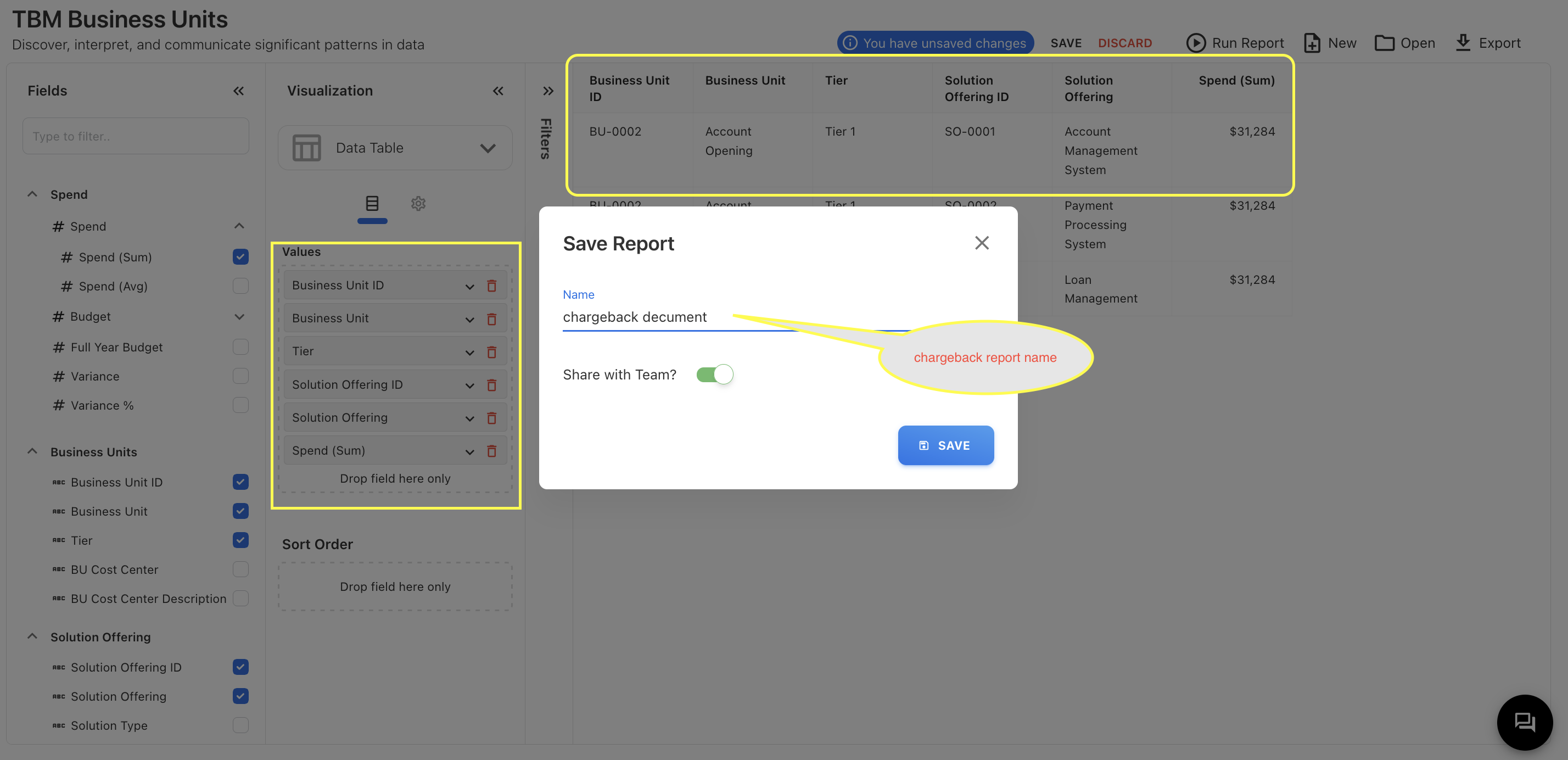Image resolution: width=1568 pixels, height=760 pixels.
Task: Click the Export download icon
Action: tap(1463, 43)
